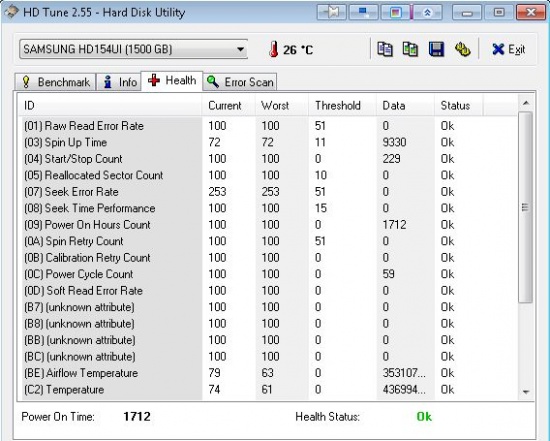Save screenshot with floppy disk icon

coord(436,49)
